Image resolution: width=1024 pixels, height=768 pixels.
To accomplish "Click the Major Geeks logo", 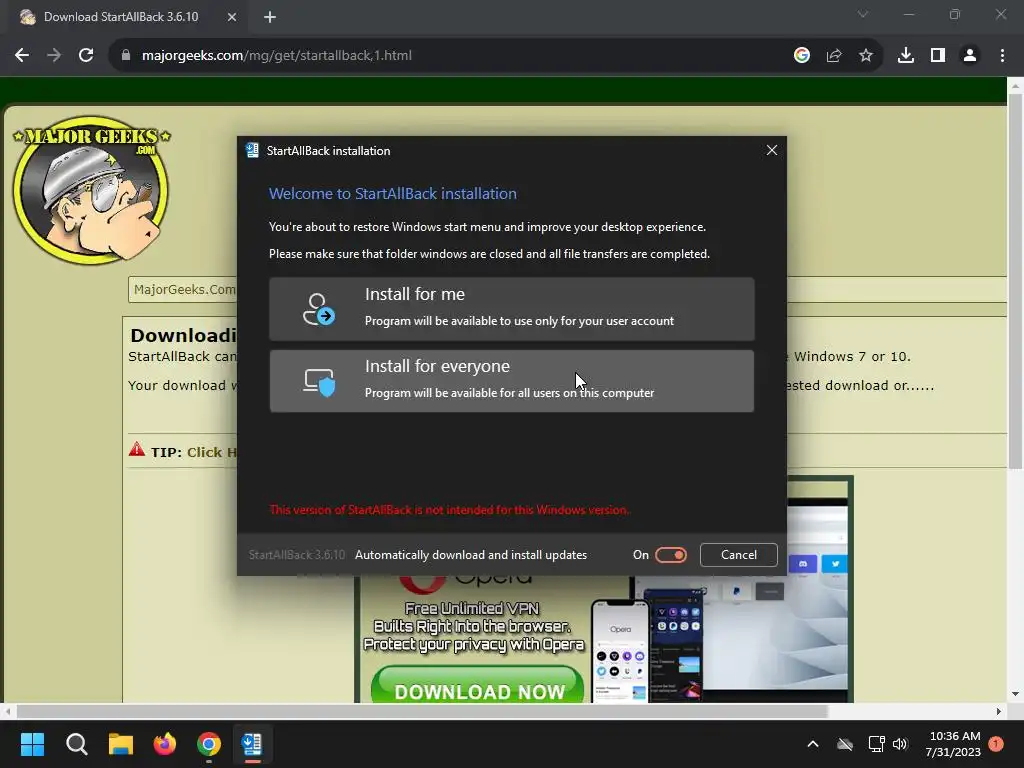I will tap(91, 189).
